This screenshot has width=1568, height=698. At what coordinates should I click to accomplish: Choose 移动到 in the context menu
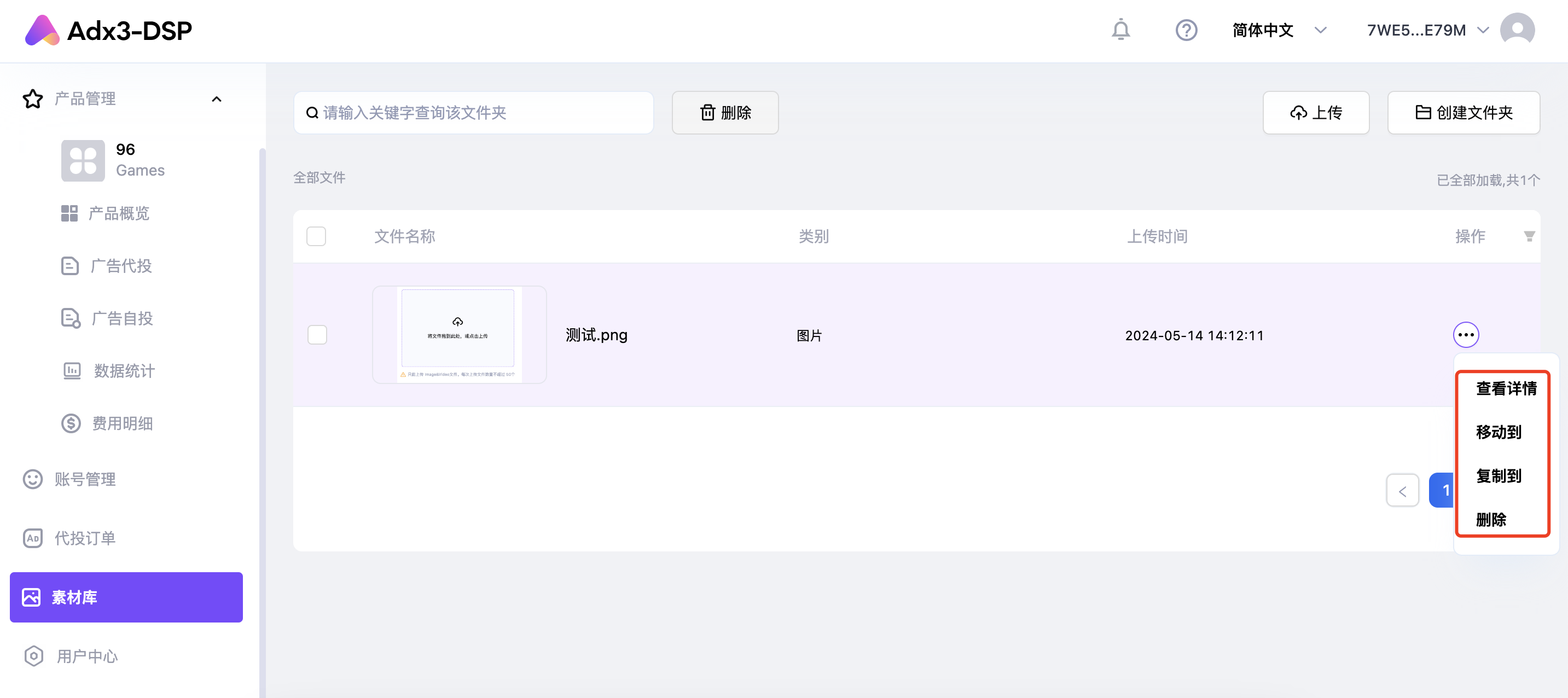click(1498, 432)
